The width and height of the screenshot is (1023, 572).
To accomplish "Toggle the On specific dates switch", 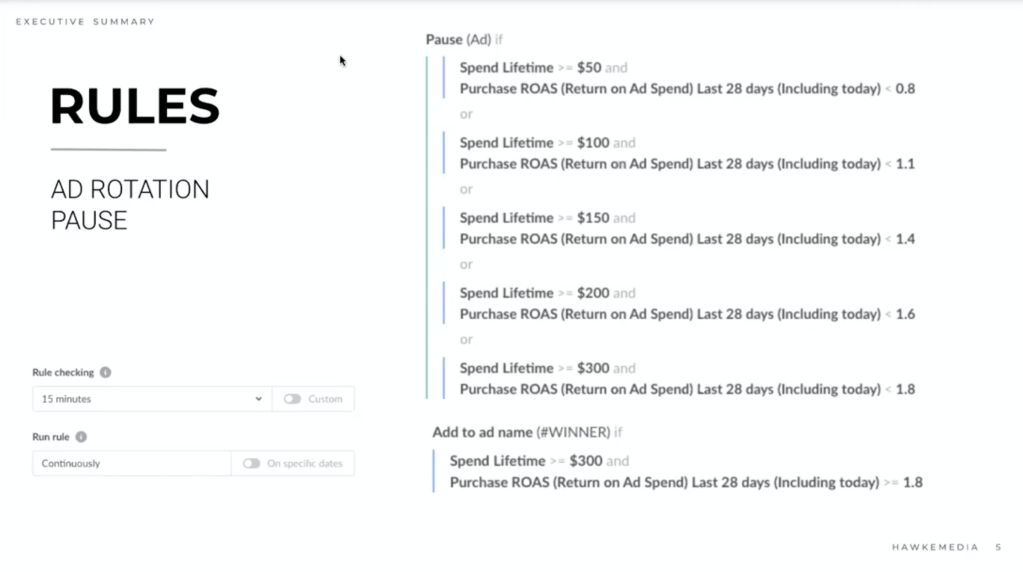I will coord(251,464).
